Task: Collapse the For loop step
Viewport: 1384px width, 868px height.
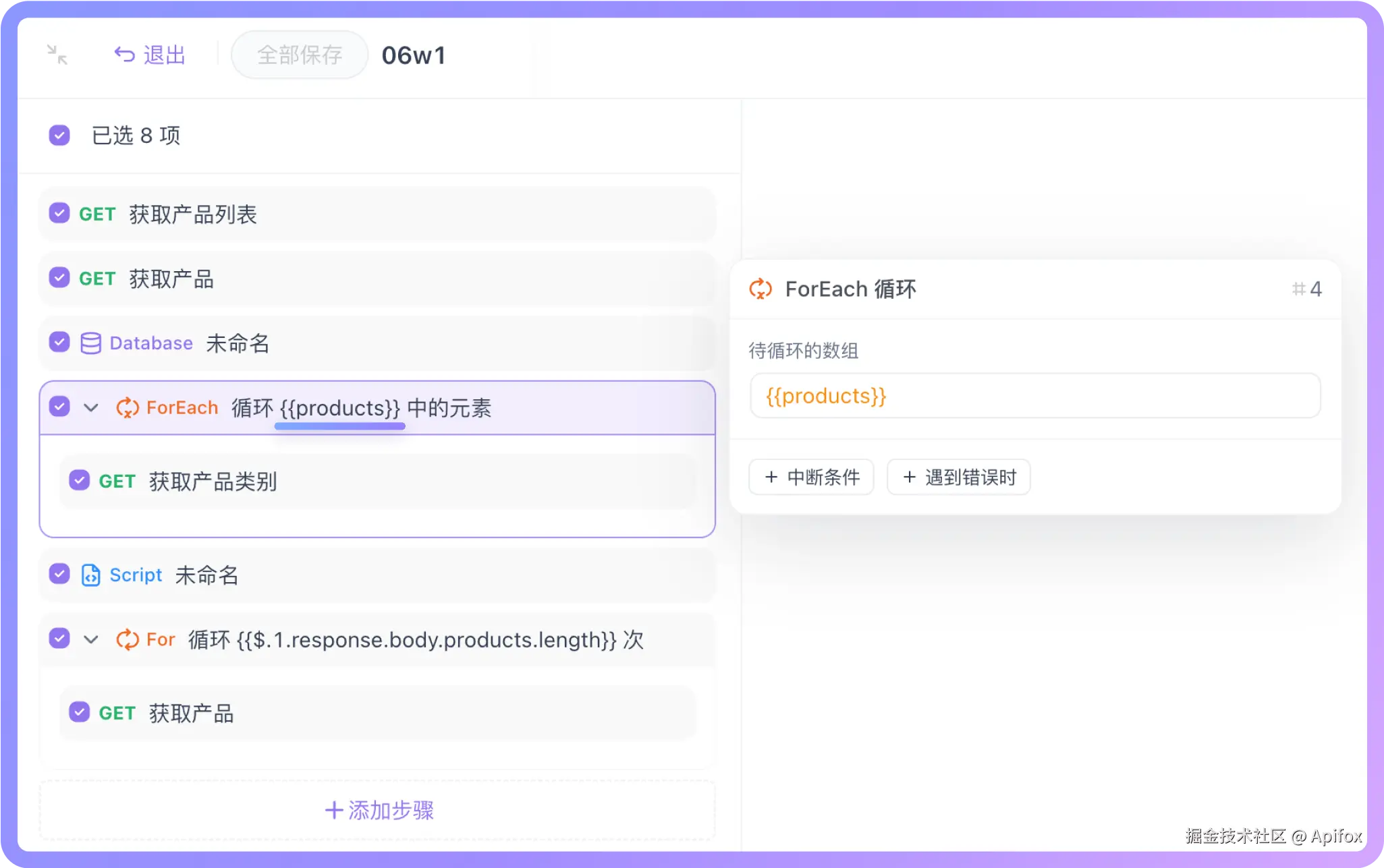Action: click(x=91, y=639)
